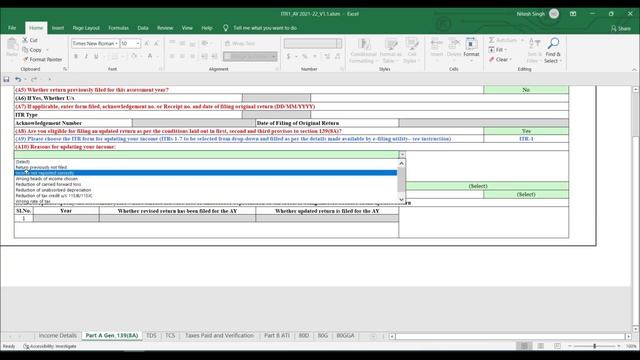The height and width of the screenshot is (360, 640).
Task: Click the Delete cells icon
Action: [454, 47]
